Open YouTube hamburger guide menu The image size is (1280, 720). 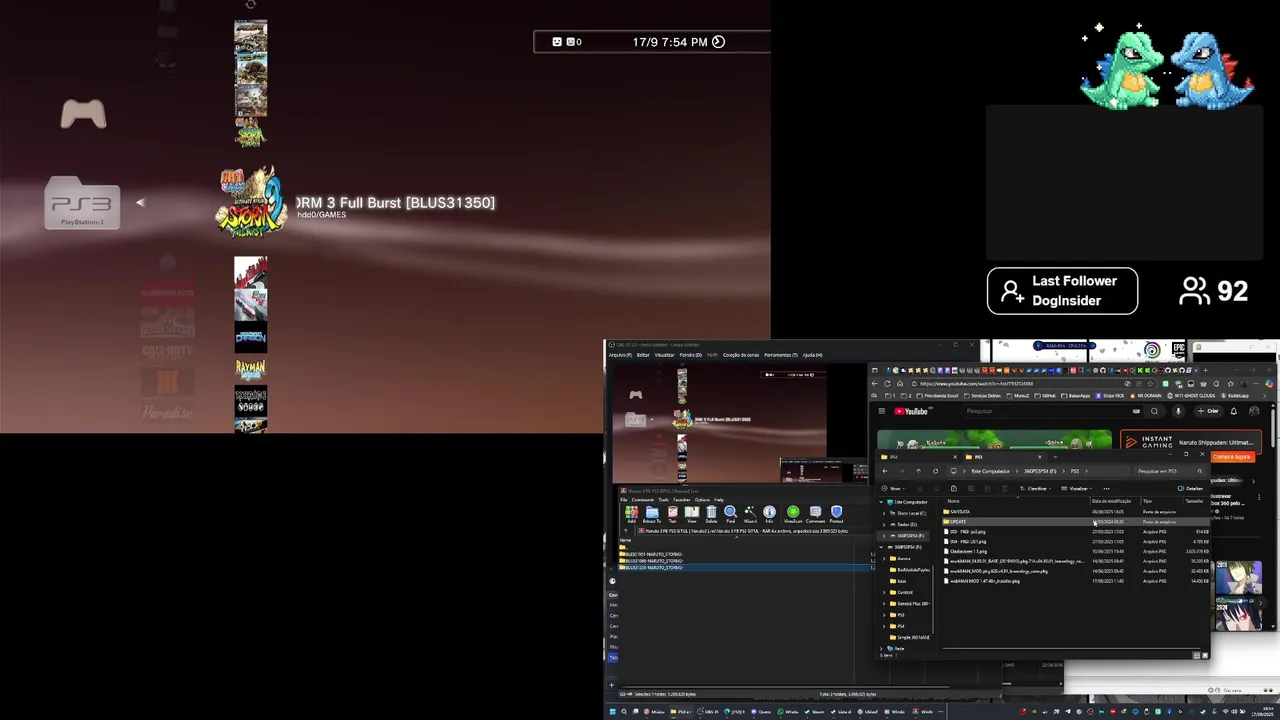tap(882, 411)
